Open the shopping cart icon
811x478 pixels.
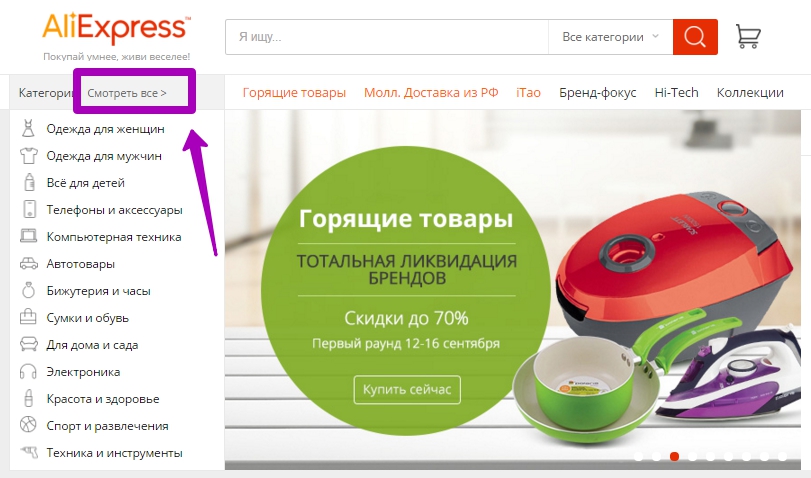(748, 36)
